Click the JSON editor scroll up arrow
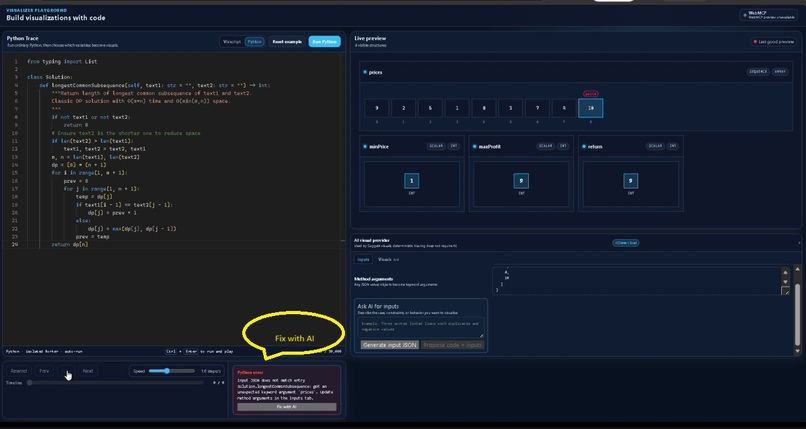806x429 pixels. point(785,272)
